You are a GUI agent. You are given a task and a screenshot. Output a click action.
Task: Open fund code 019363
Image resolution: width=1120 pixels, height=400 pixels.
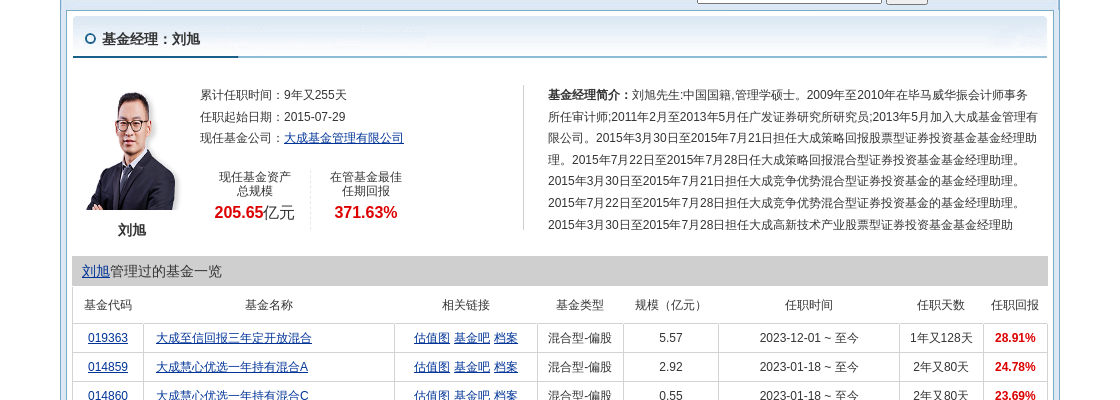pos(108,338)
